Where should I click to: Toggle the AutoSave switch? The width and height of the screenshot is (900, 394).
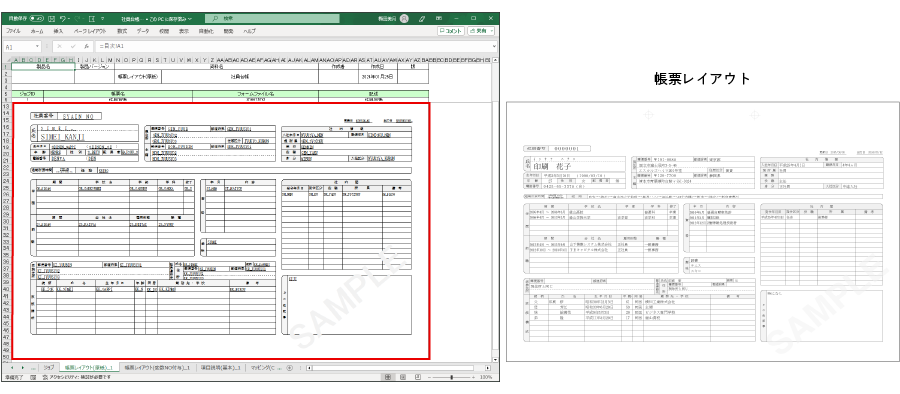pos(36,18)
